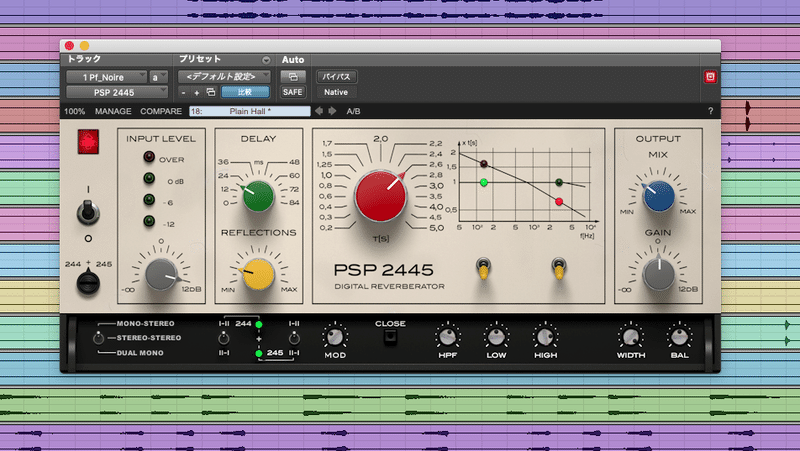The height and width of the screenshot is (451, 800).
Task: Click the dark green node on graph
Action: pyautogui.click(x=559, y=182)
